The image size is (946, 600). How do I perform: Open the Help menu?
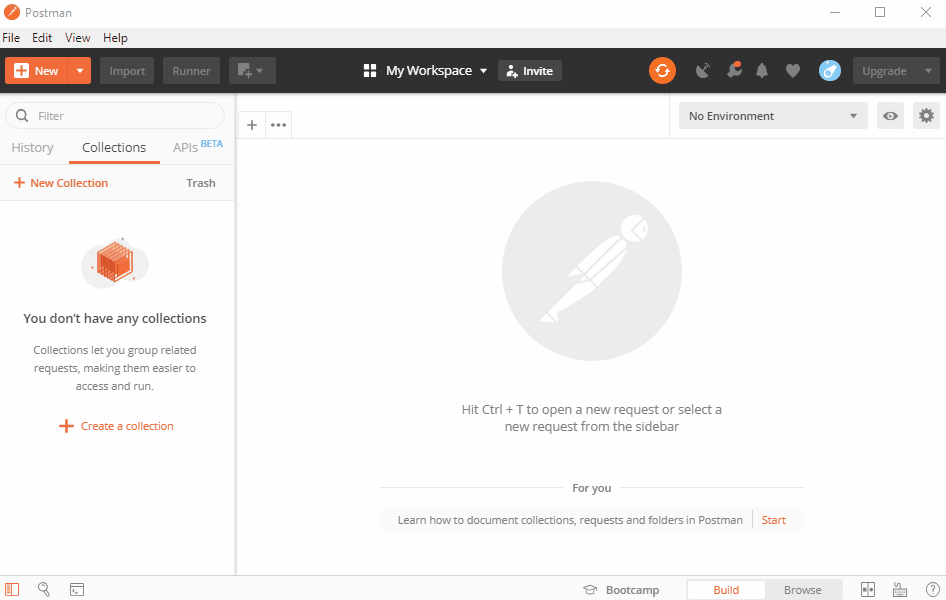(x=115, y=37)
